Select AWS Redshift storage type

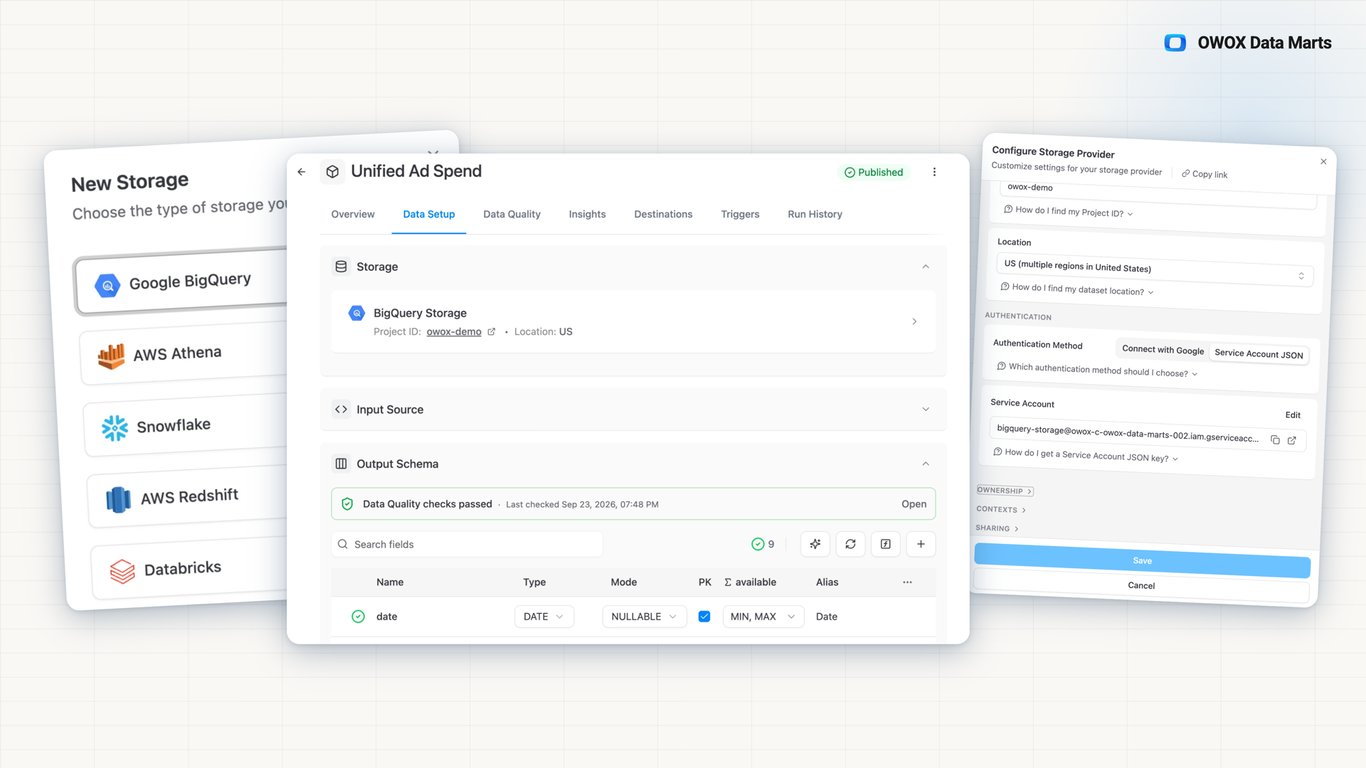[188, 497]
